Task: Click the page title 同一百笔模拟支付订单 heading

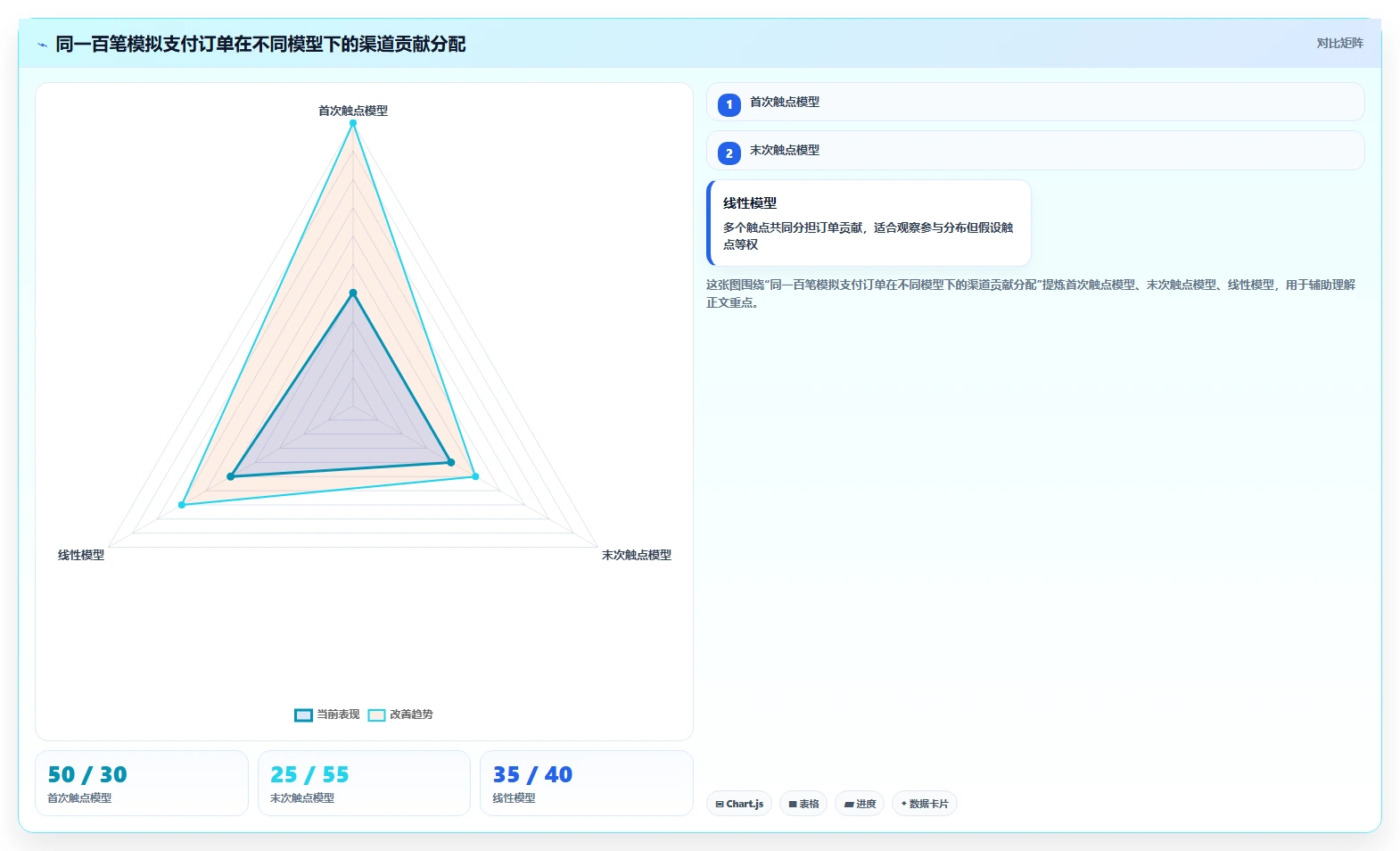Action: tap(260, 45)
